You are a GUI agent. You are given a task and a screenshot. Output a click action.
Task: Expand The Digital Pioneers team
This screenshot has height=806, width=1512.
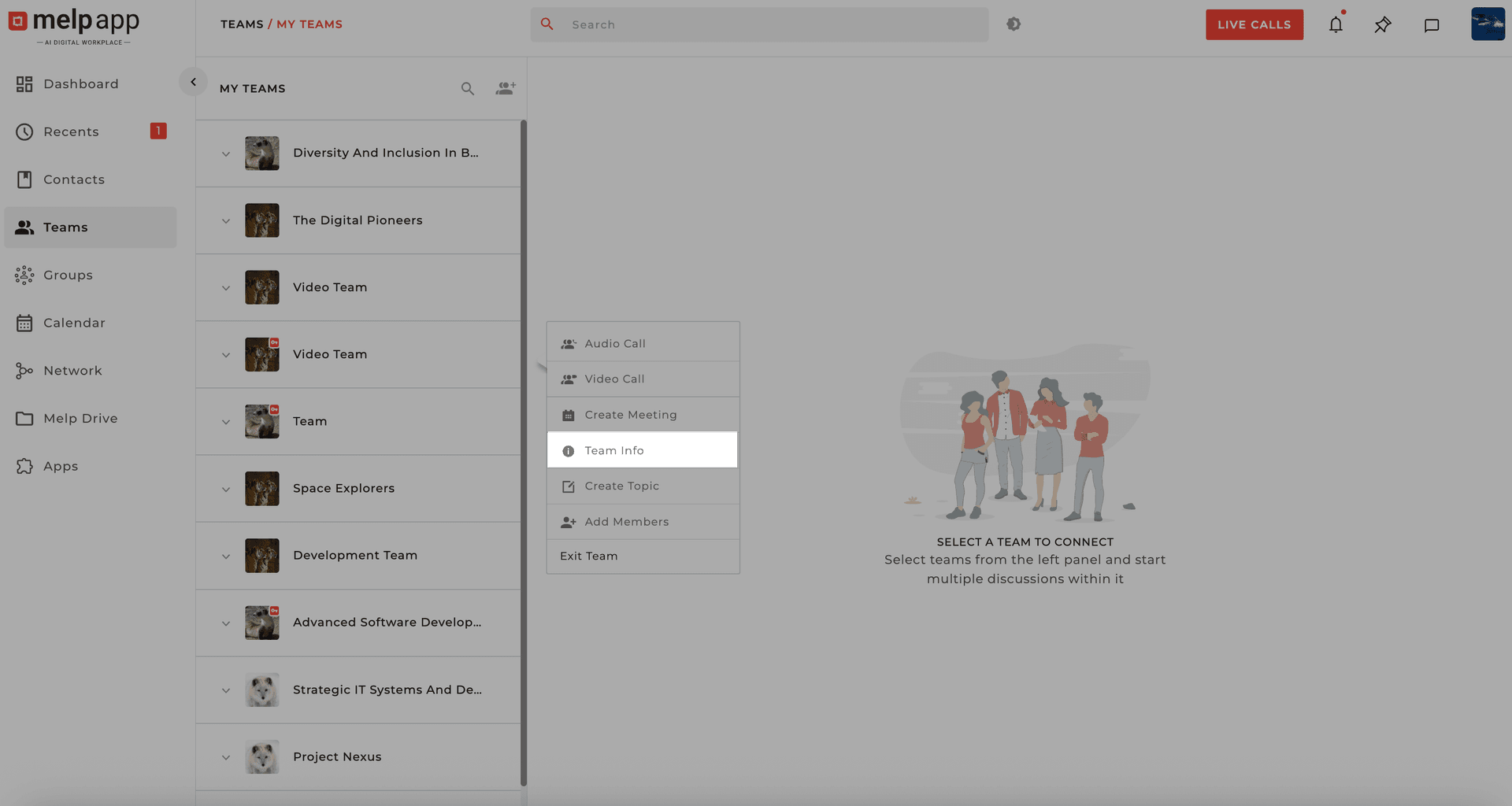[226, 221]
